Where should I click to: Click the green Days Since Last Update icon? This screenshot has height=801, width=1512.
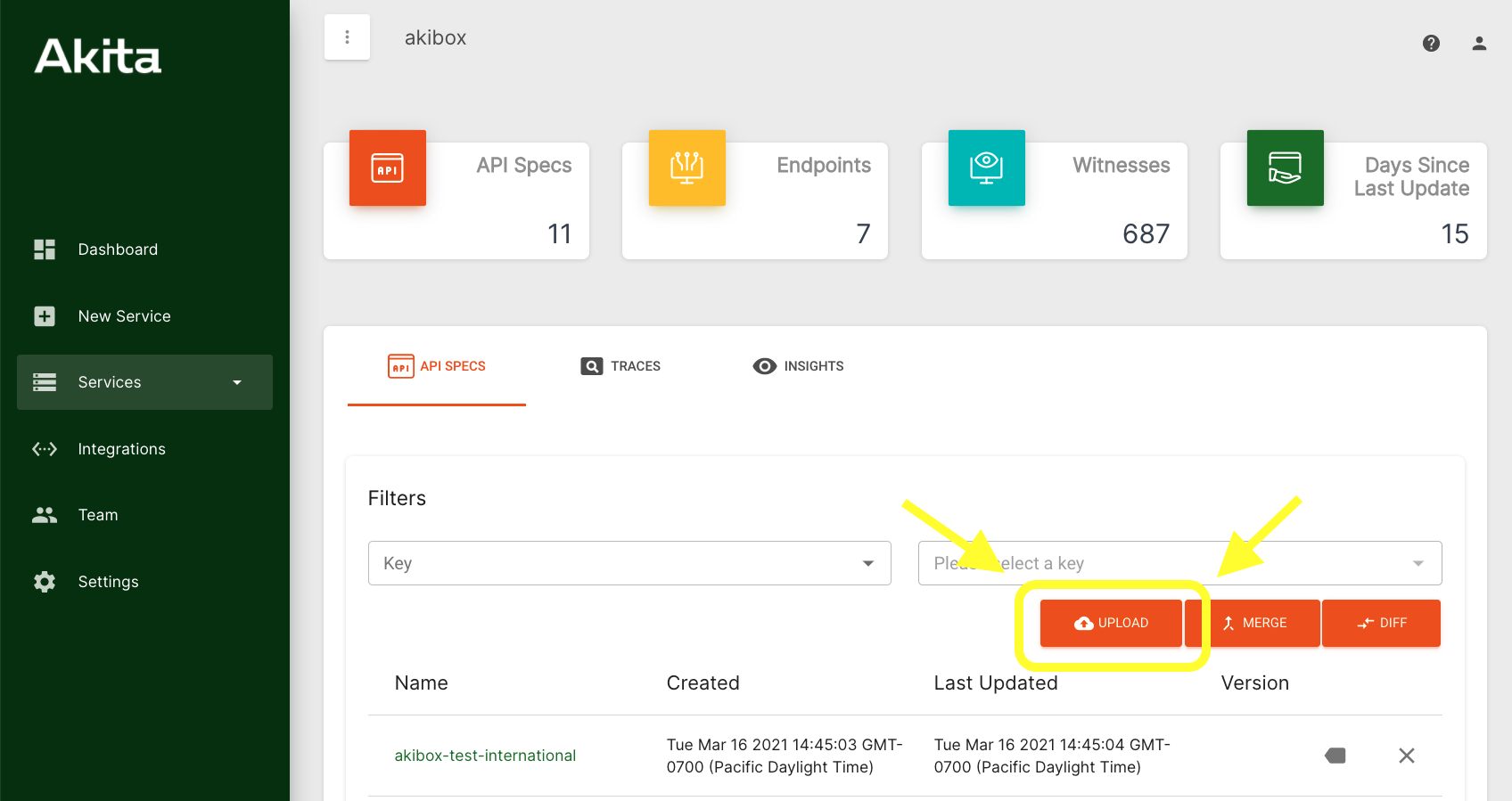coord(1286,168)
